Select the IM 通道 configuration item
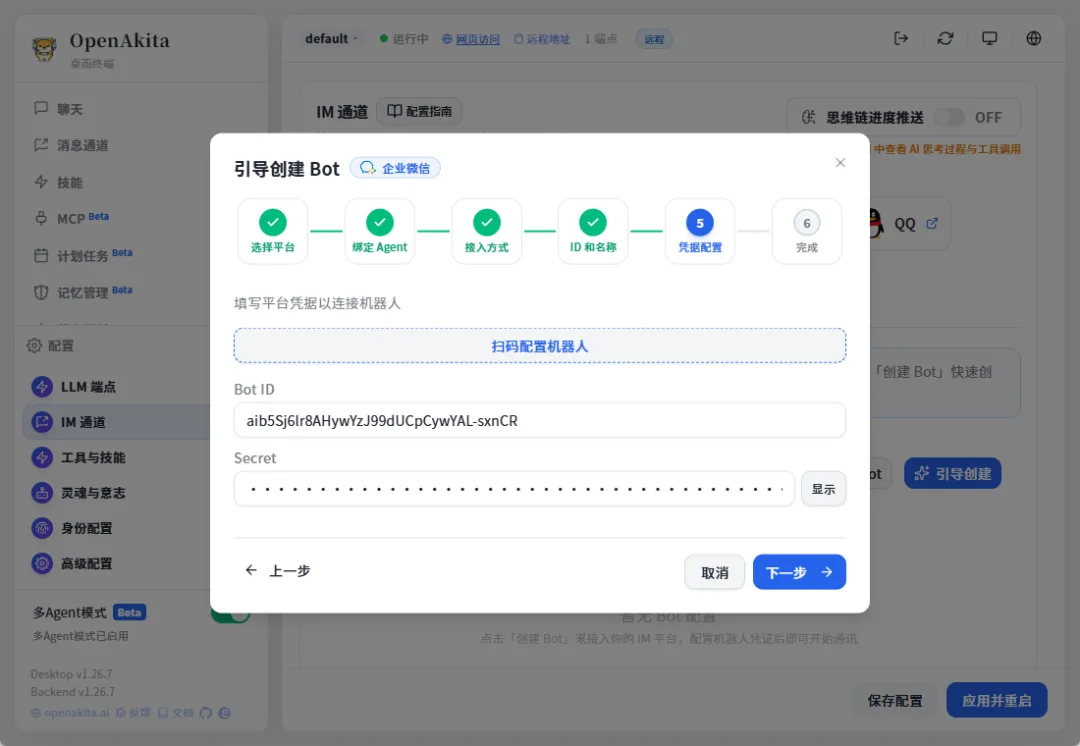The width and height of the screenshot is (1080, 746). [117, 422]
